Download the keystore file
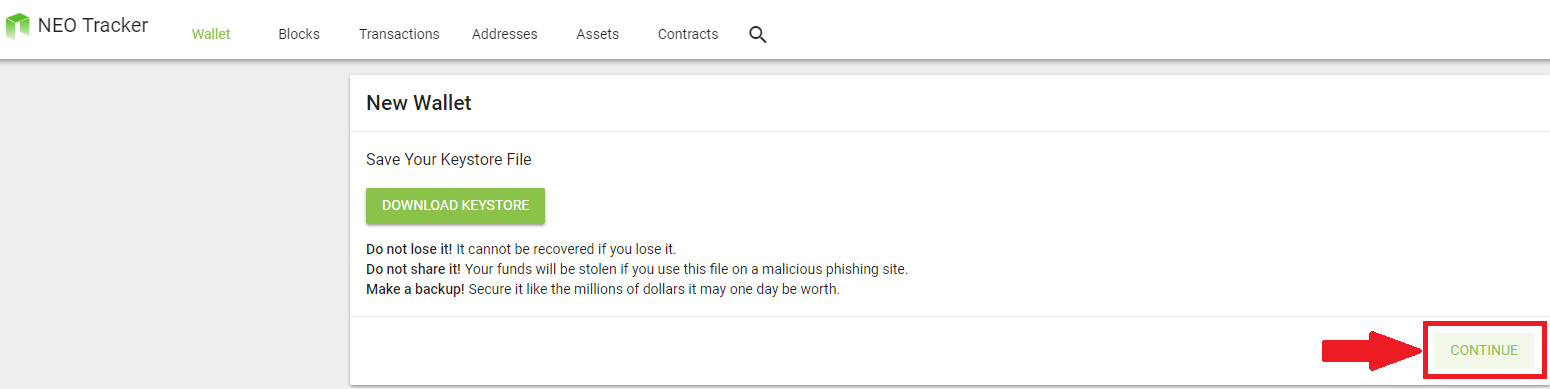1550x389 pixels. [x=455, y=206]
